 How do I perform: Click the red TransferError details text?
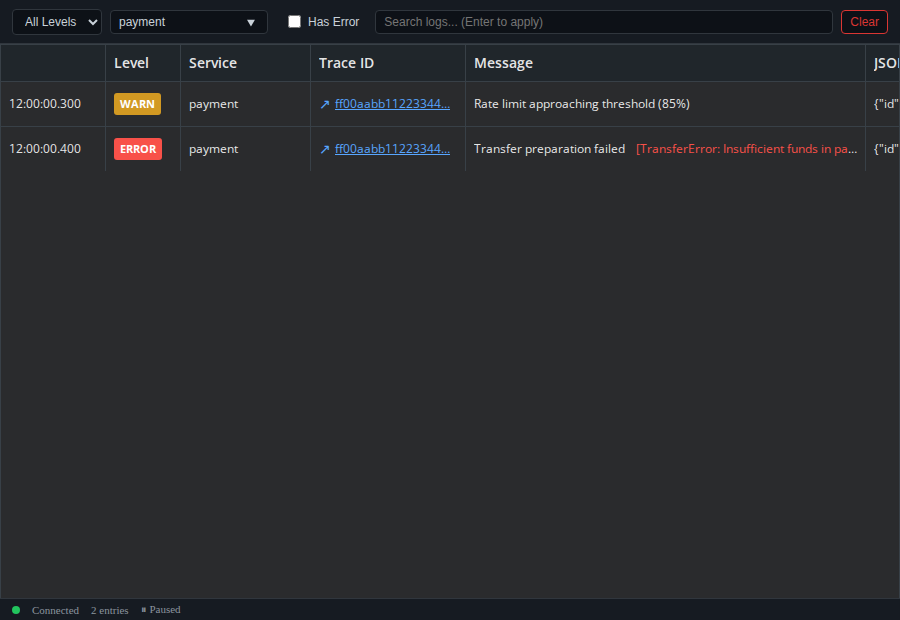pyautogui.click(x=746, y=149)
